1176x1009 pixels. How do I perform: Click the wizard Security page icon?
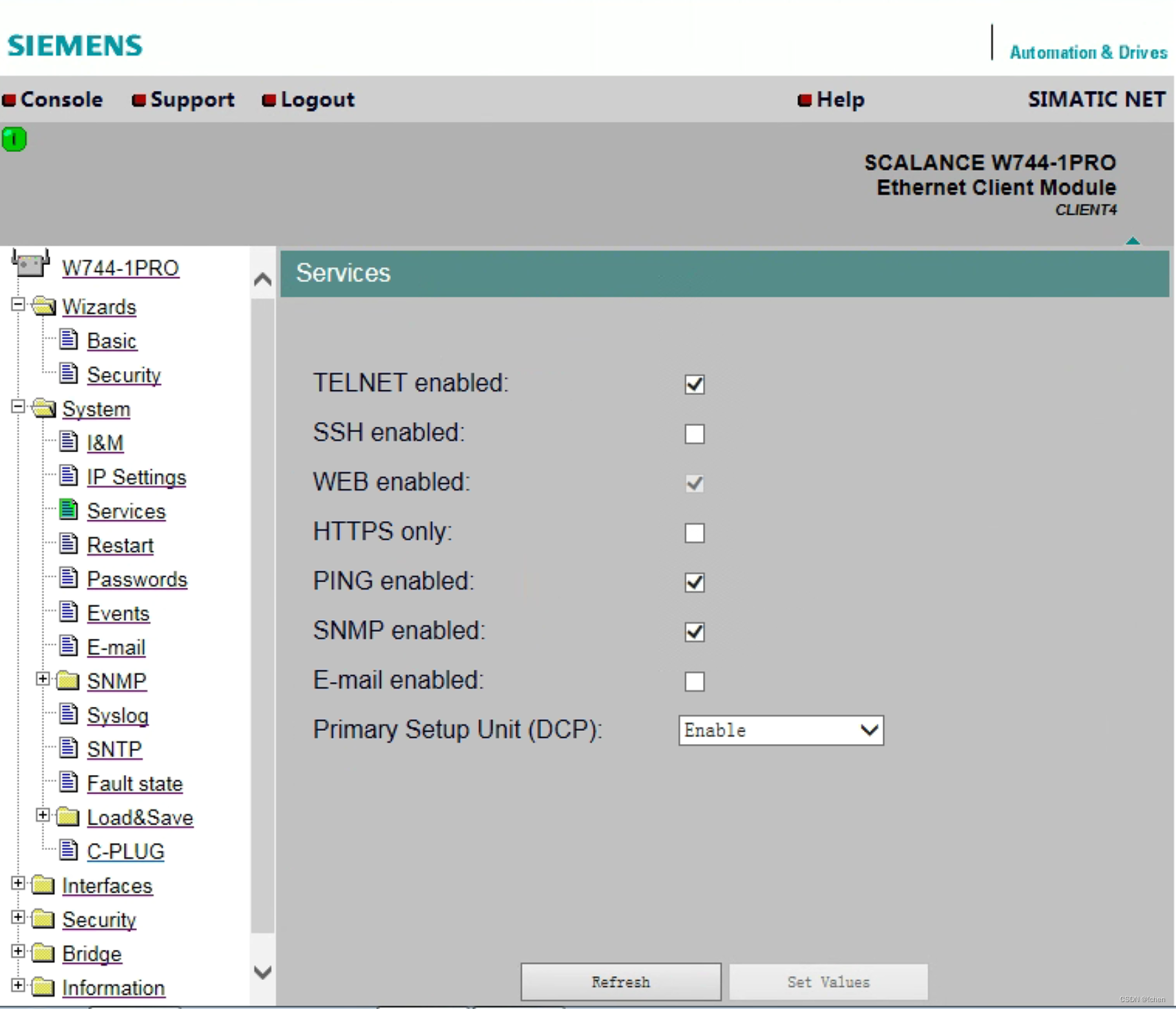click(68, 373)
